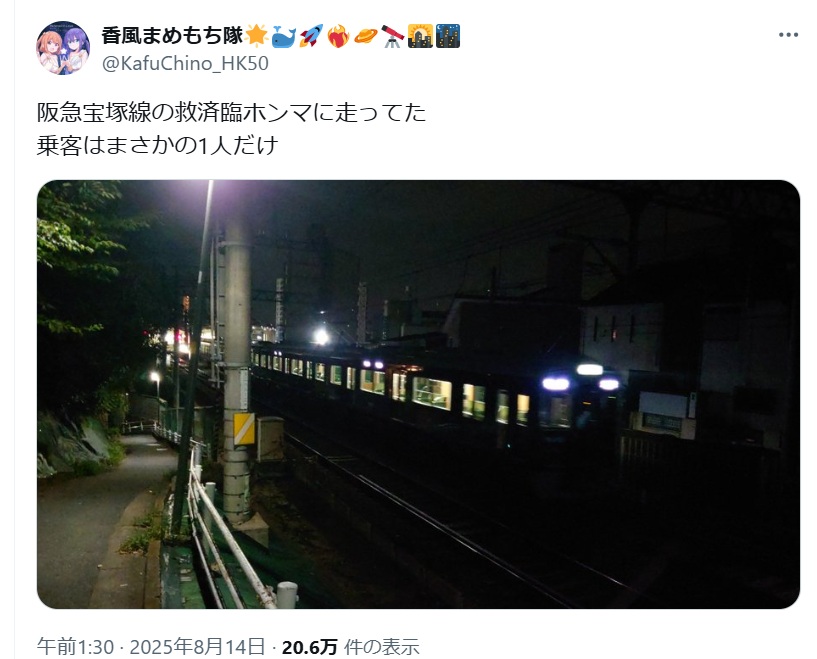Open the @KafuChino_HK50 handle link

tap(185, 64)
